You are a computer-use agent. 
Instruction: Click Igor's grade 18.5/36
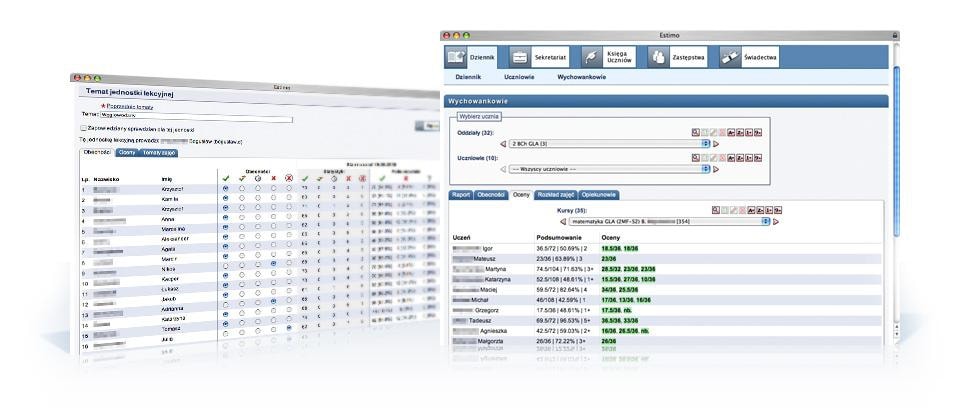pos(611,249)
